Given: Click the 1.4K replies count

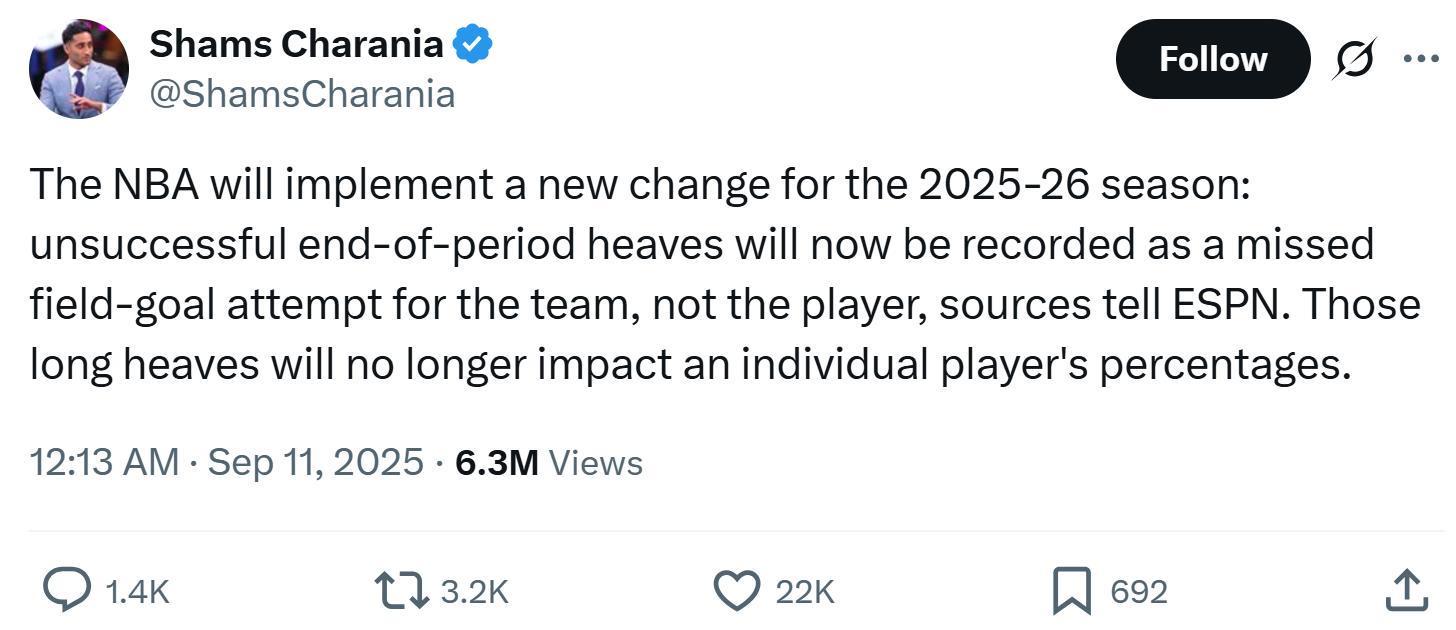Looking at the screenshot, I should click(x=137, y=592).
